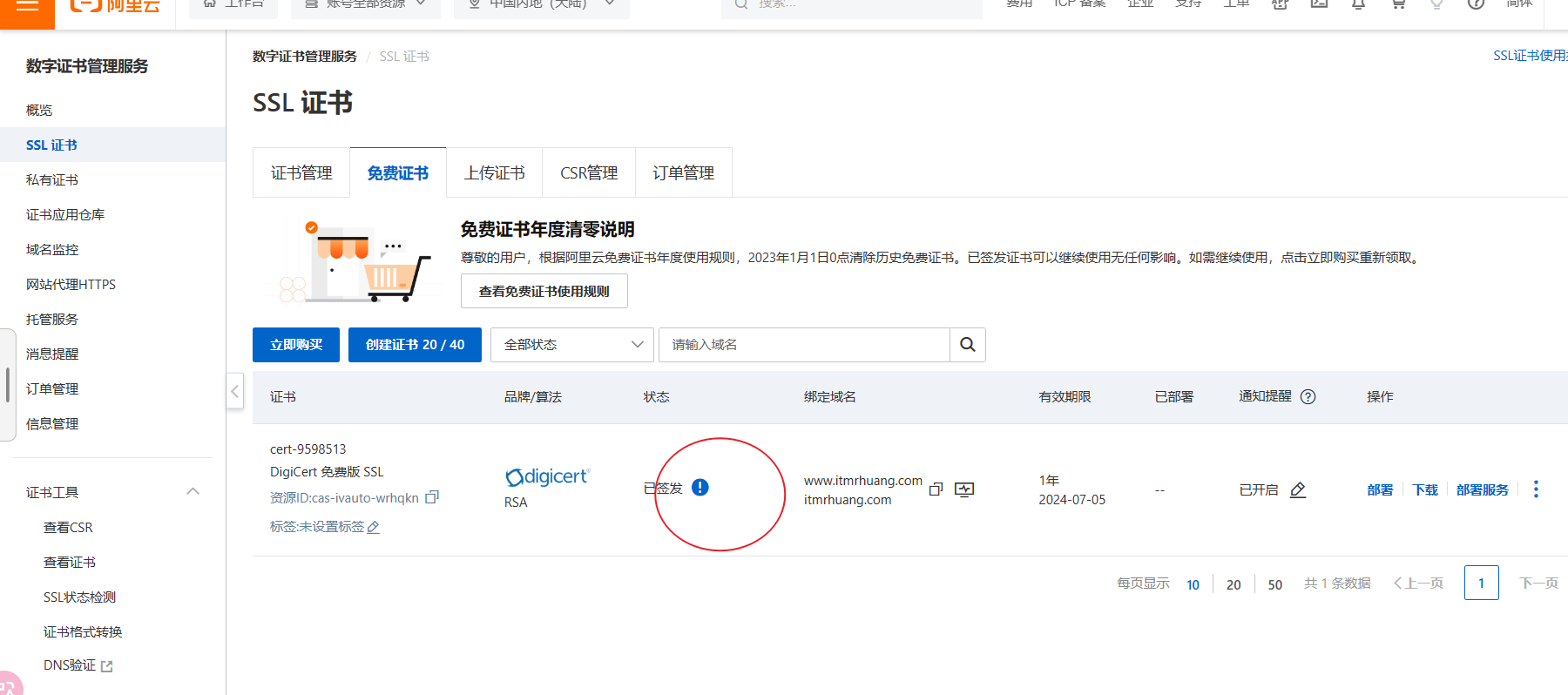The width and height of the screenshot is (1568, 695).
Task: Click the www.itmrhuang.com domain text
Action: (x=863, y=481)
